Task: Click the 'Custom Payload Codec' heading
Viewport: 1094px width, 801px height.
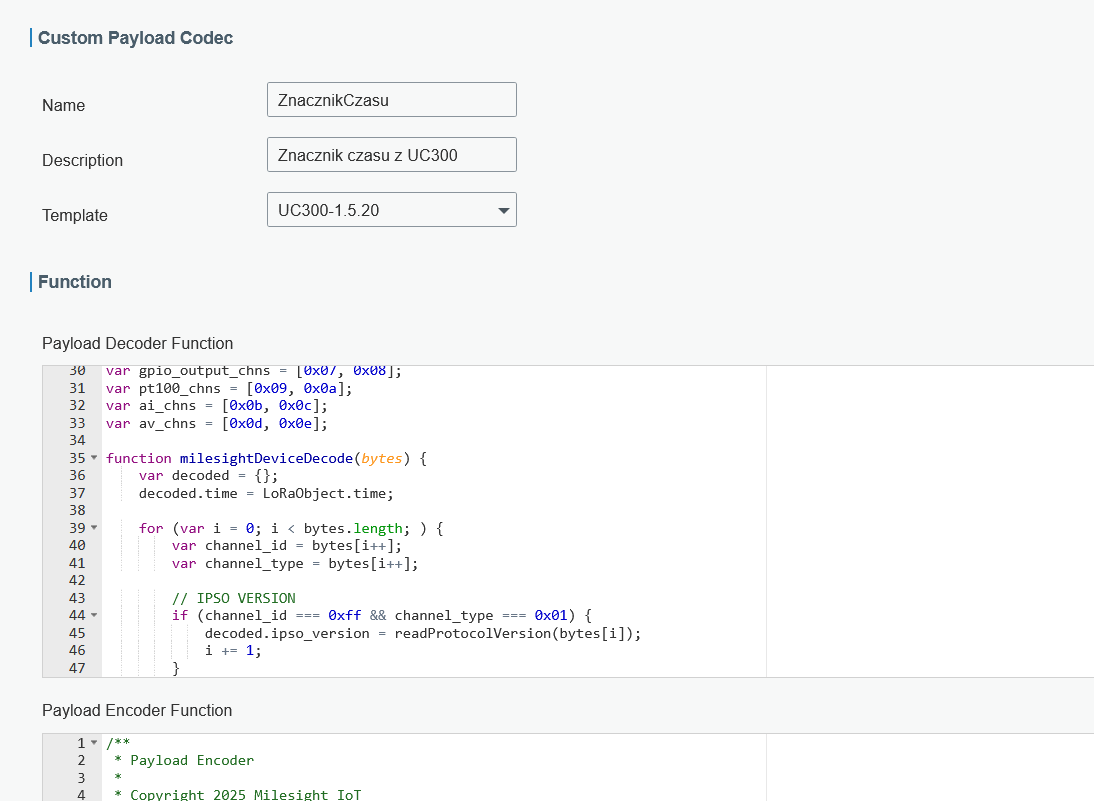Action: click(x=135, y=38)
